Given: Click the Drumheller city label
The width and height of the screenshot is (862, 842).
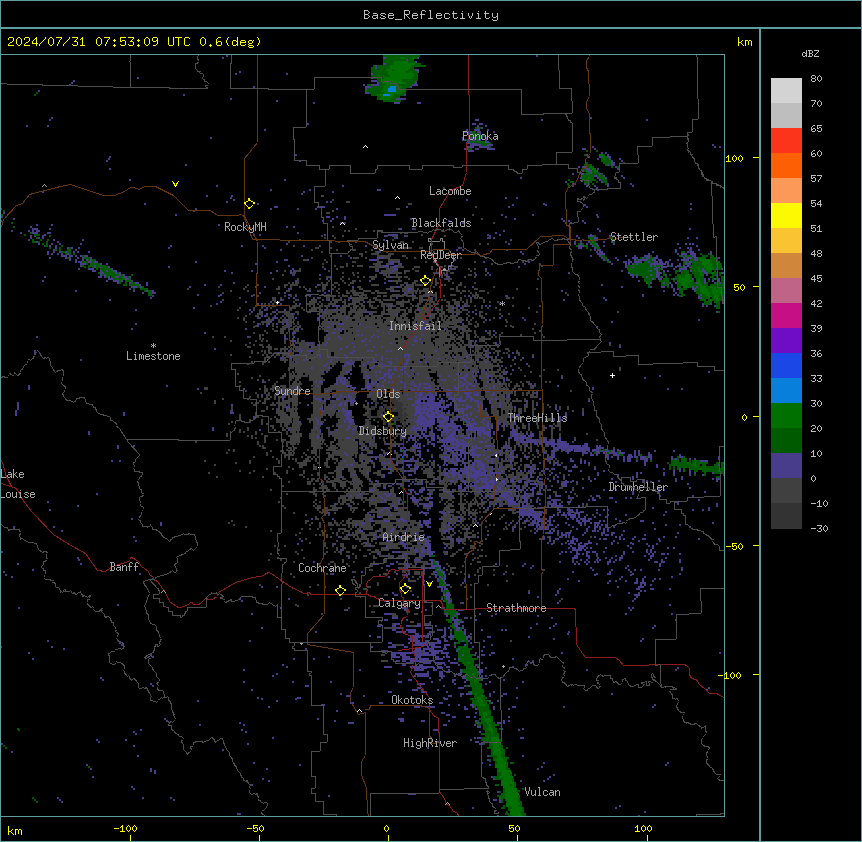Looking at the screenshot, I should (638, 487).
